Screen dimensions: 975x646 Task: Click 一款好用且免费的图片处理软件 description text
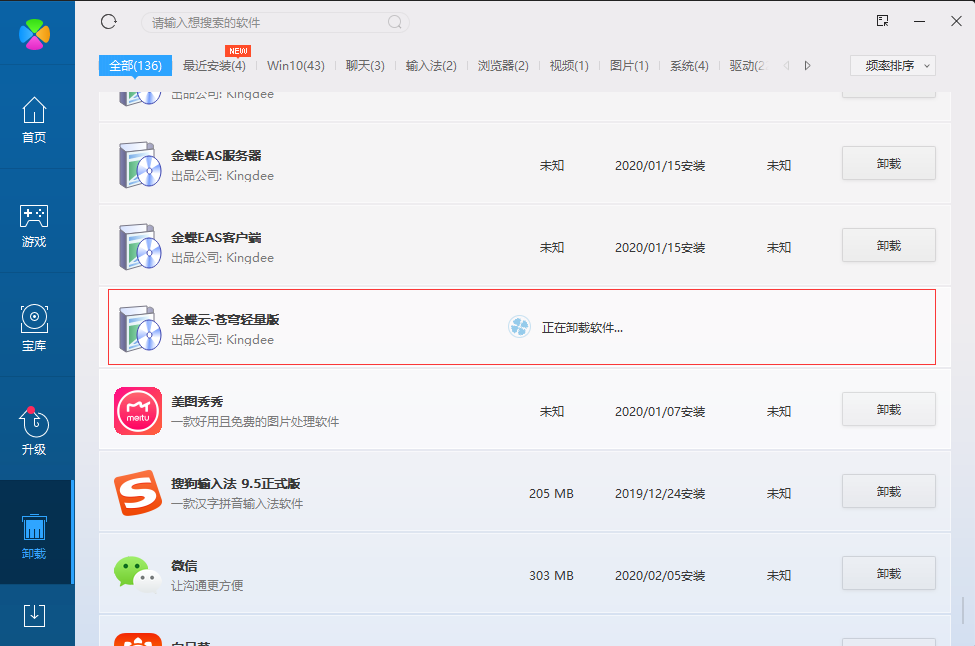click(255, 422)
